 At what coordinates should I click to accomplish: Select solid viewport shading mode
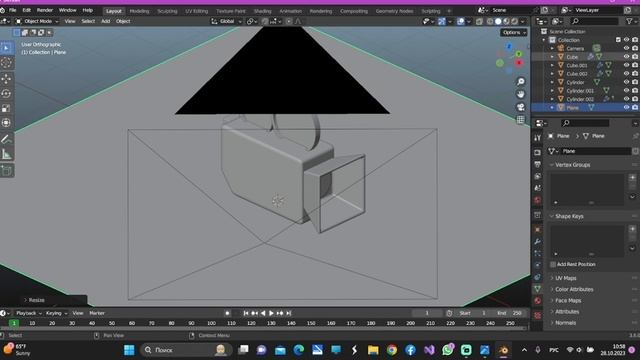[x=498, y=21]
